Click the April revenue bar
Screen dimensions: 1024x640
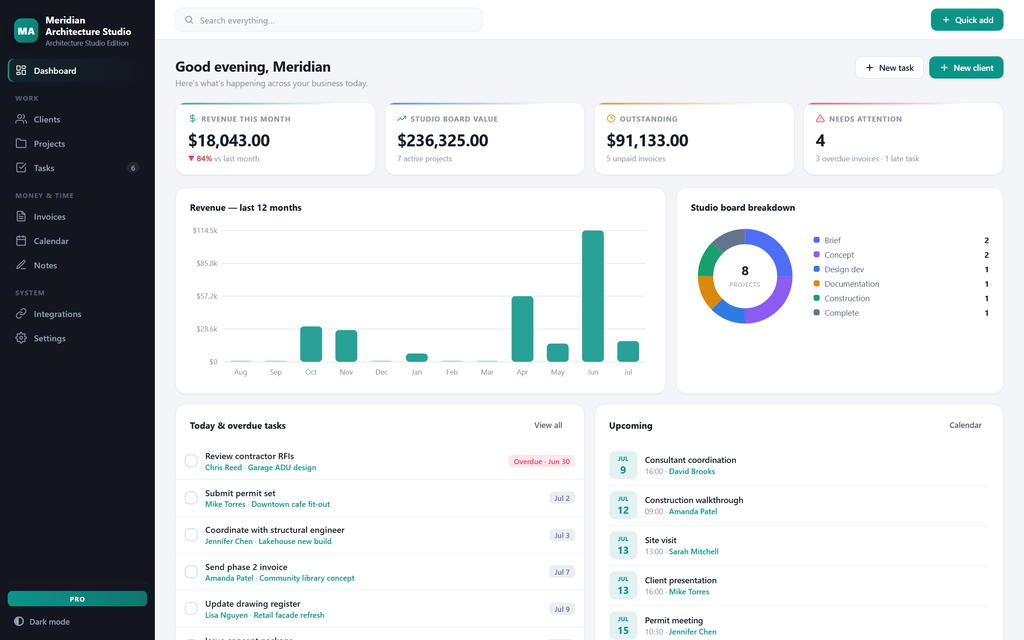(522, 328)
